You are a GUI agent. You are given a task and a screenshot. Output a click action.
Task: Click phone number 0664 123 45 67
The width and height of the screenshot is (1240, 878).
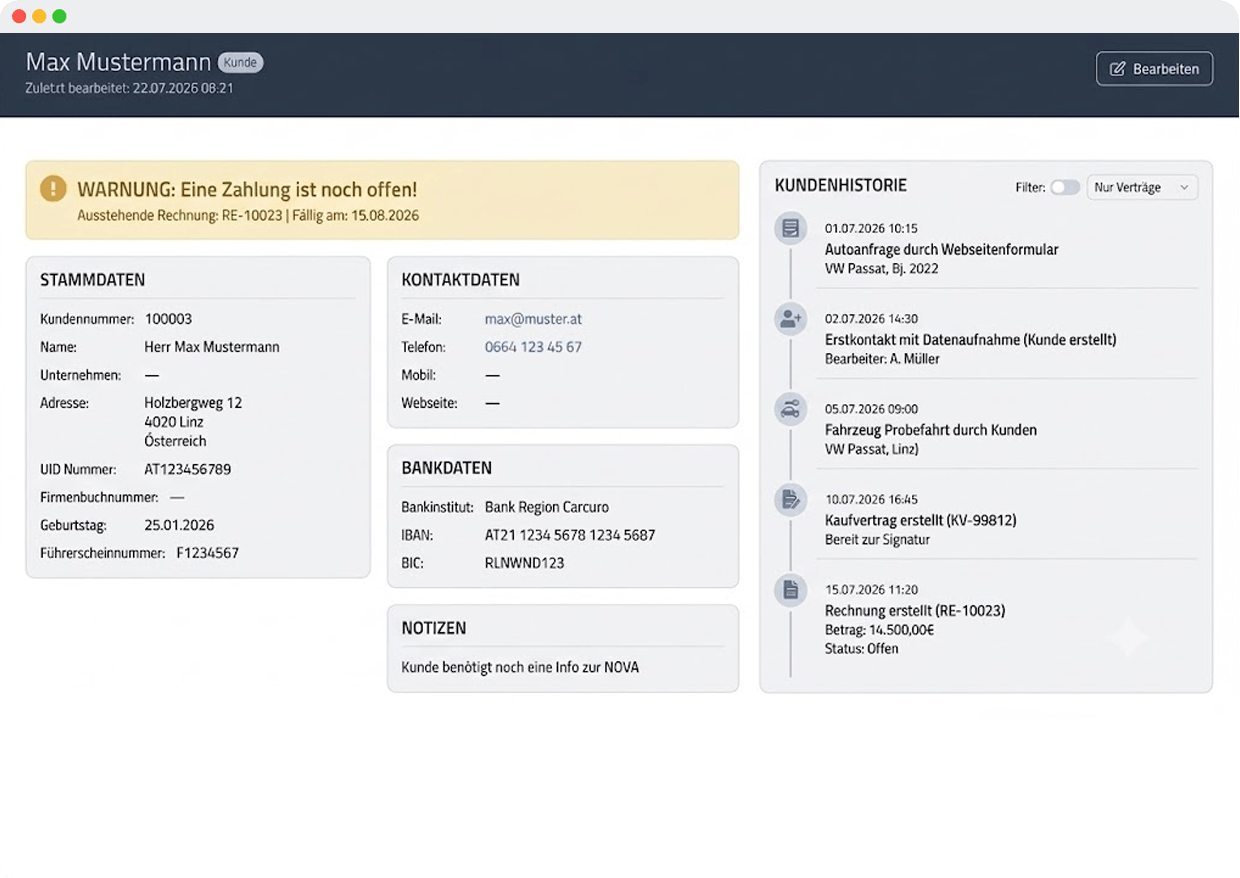click(x=533, y=347)
